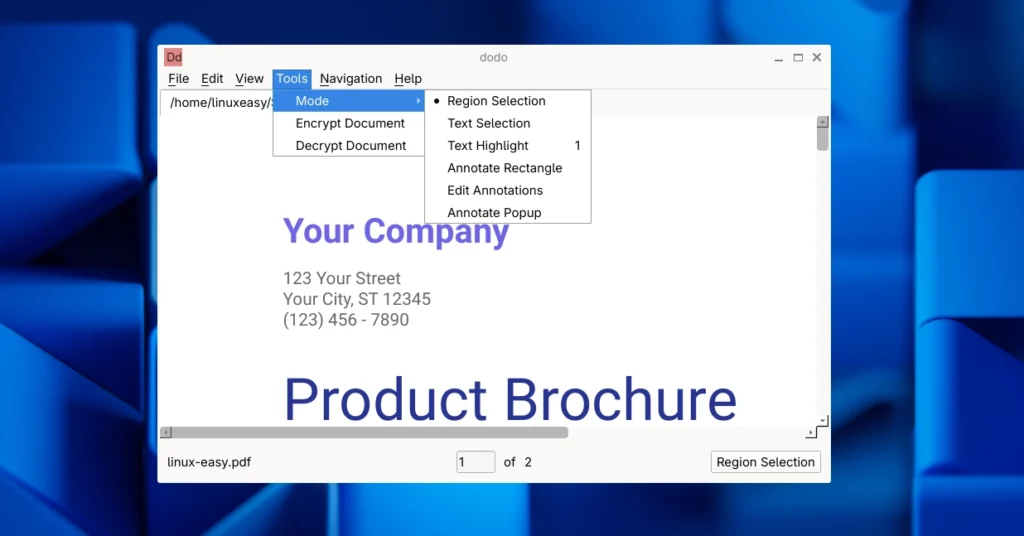Click the Region Selection status button

pyautogui.click(x=765, y=462)
